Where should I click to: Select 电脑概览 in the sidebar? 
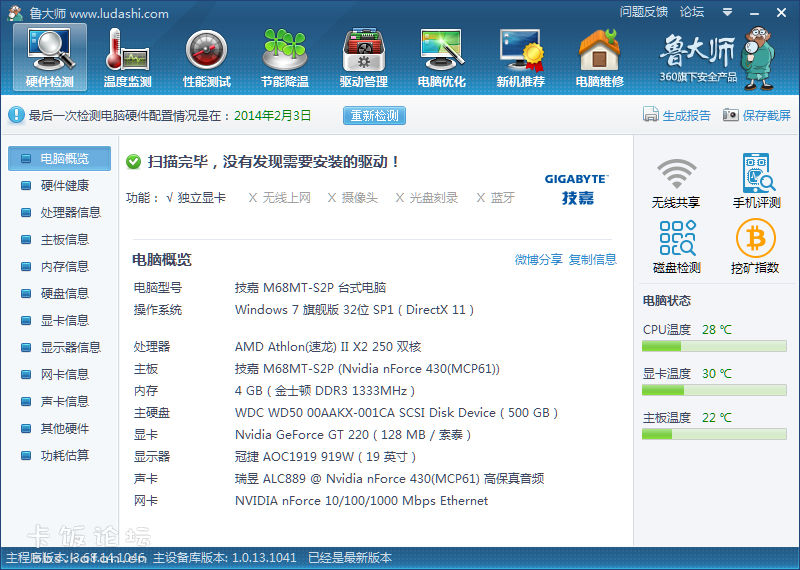pos(59,159)
